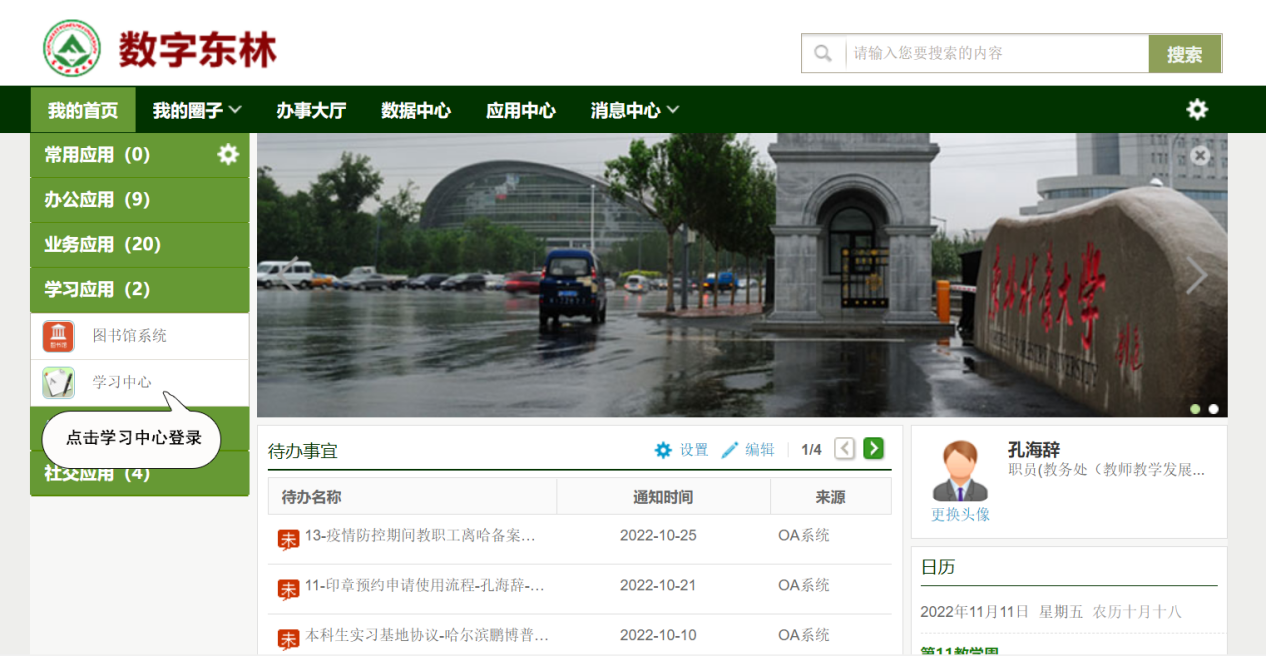Open the 图书馆系统 library icon
Viewport: 1266px width, 656px height.
click(x=58, y=336)
